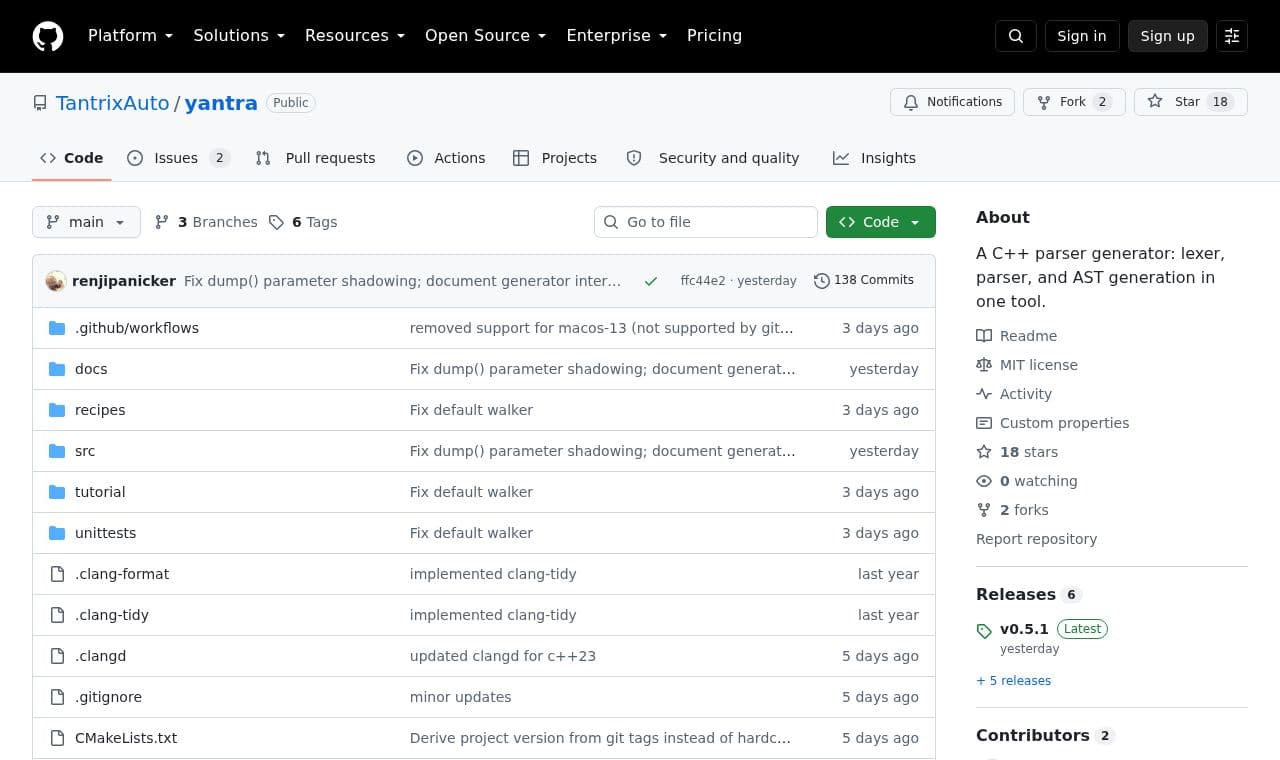Click the Notifications bell button
The height and width of the screenshot is (760, 1280).
point(952,102)
